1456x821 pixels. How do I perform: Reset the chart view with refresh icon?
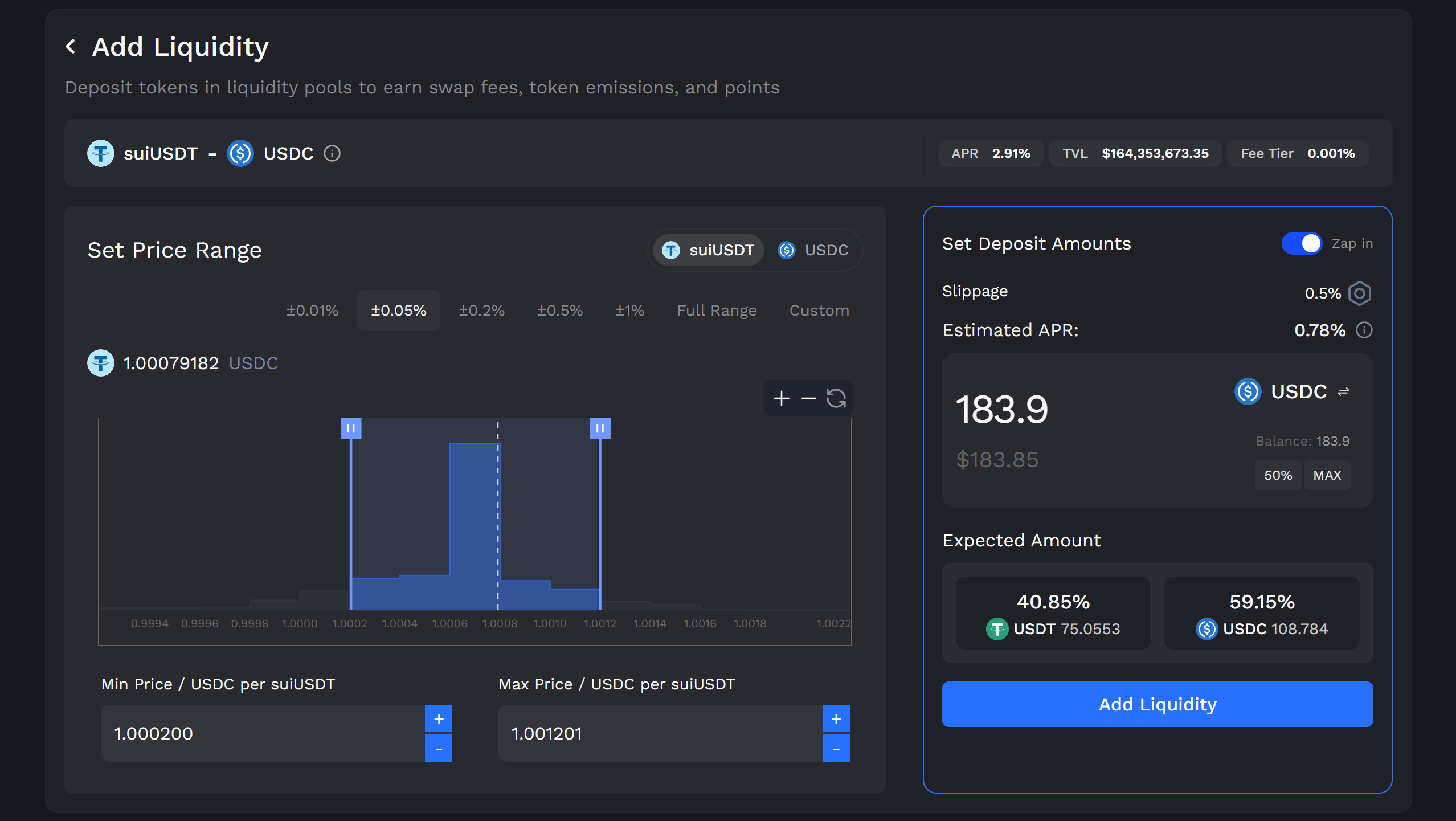click(x=836, y=398)
